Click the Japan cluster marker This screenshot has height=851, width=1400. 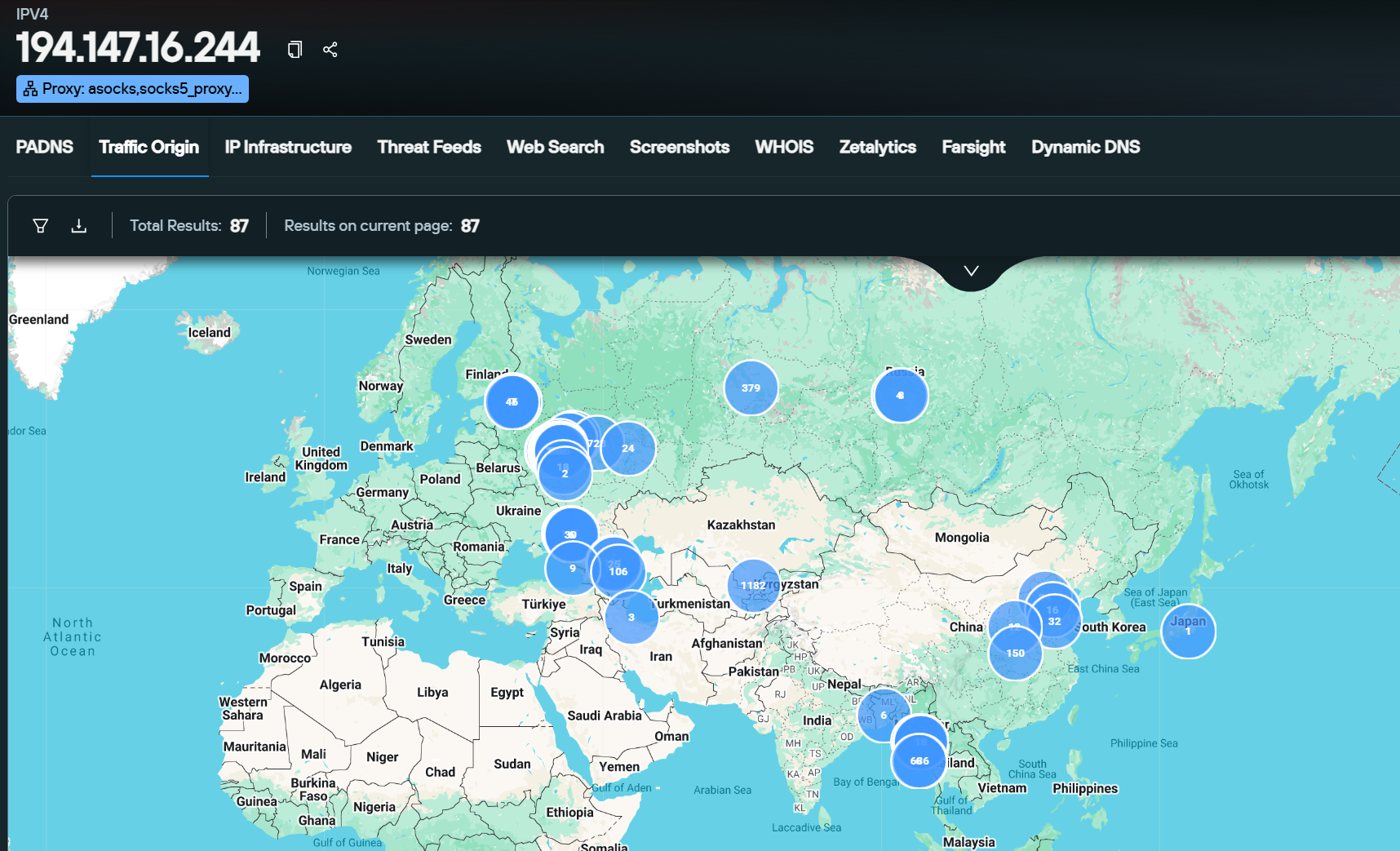pos(1188,631)
